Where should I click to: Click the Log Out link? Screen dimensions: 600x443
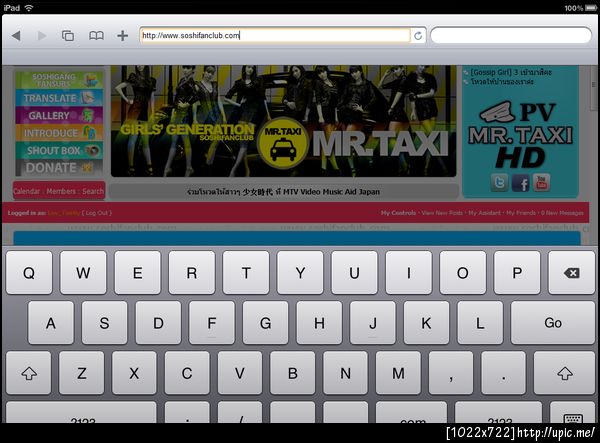coord(96,213)
